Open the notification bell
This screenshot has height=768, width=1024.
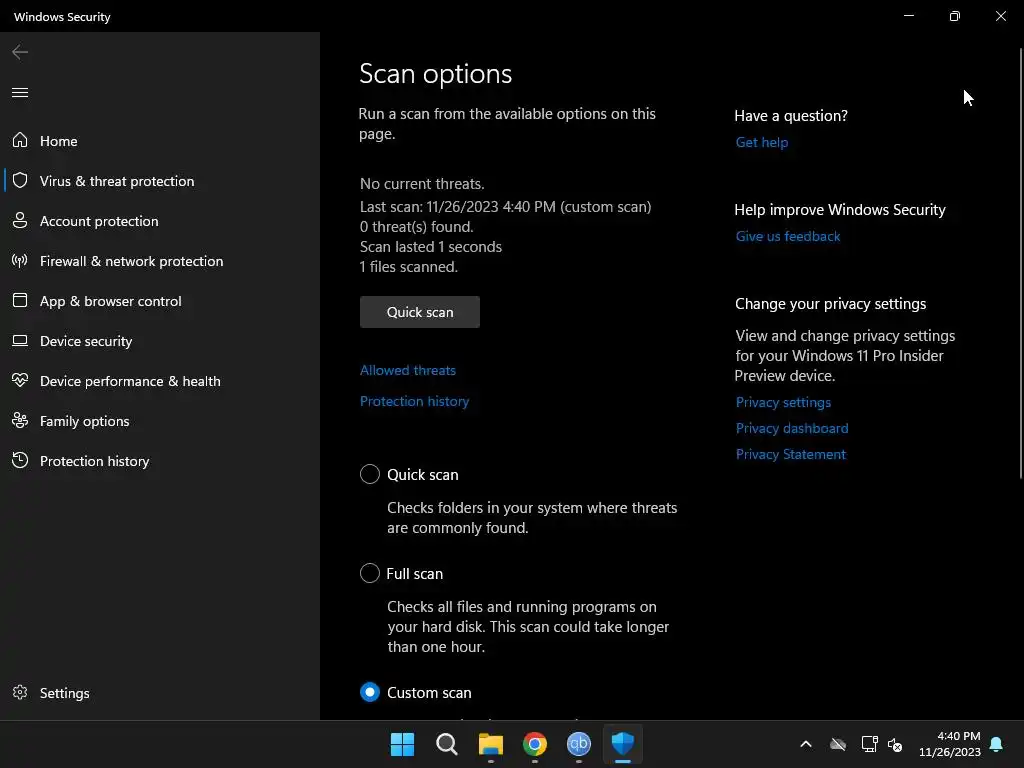point(996,744)
